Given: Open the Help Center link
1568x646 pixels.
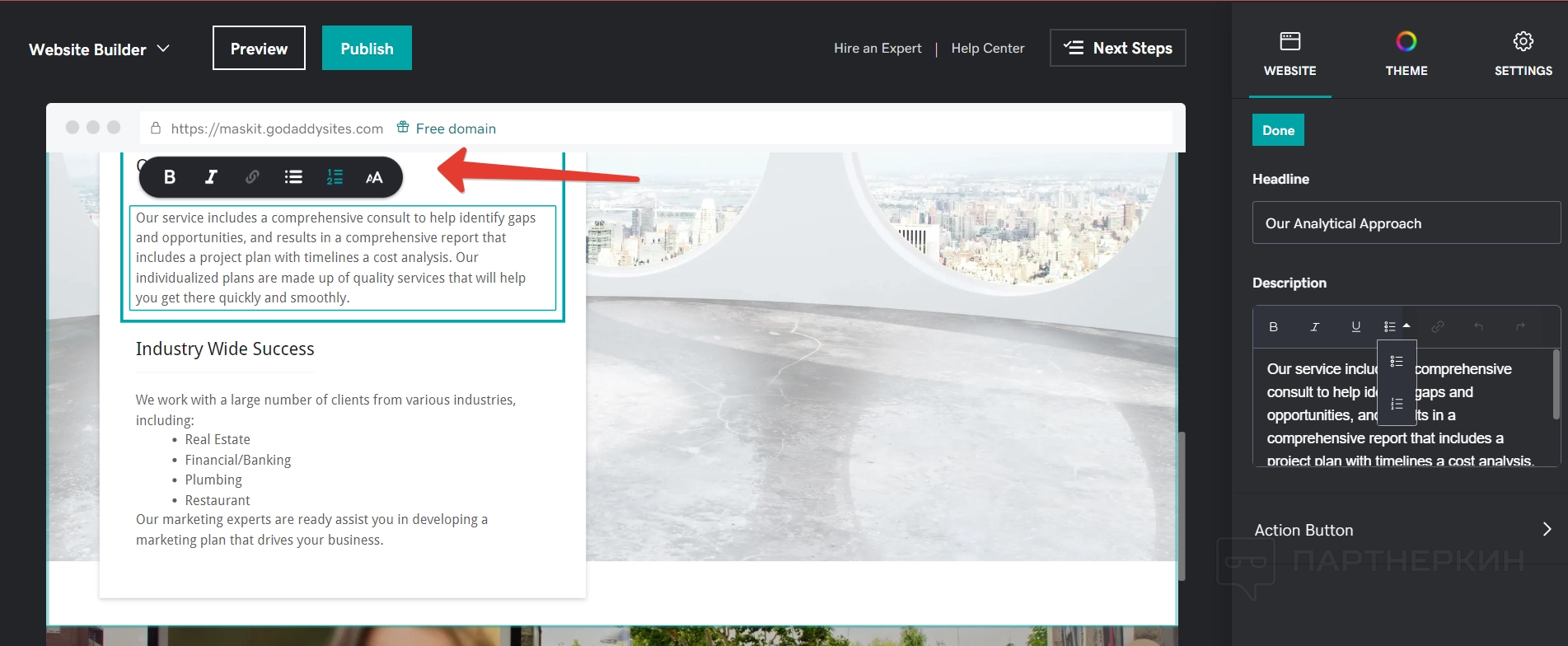Looking at the screenshot, I should (988, 49).
